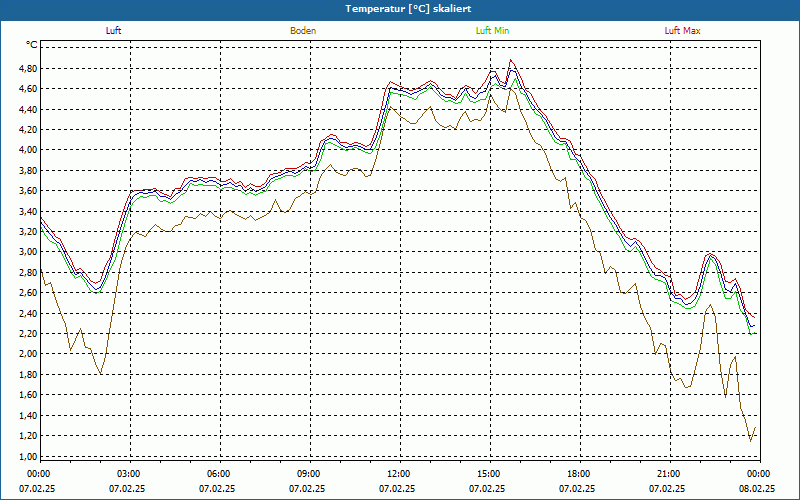Click the 1,60 y-axis value
800x500 pixels.
29,395
